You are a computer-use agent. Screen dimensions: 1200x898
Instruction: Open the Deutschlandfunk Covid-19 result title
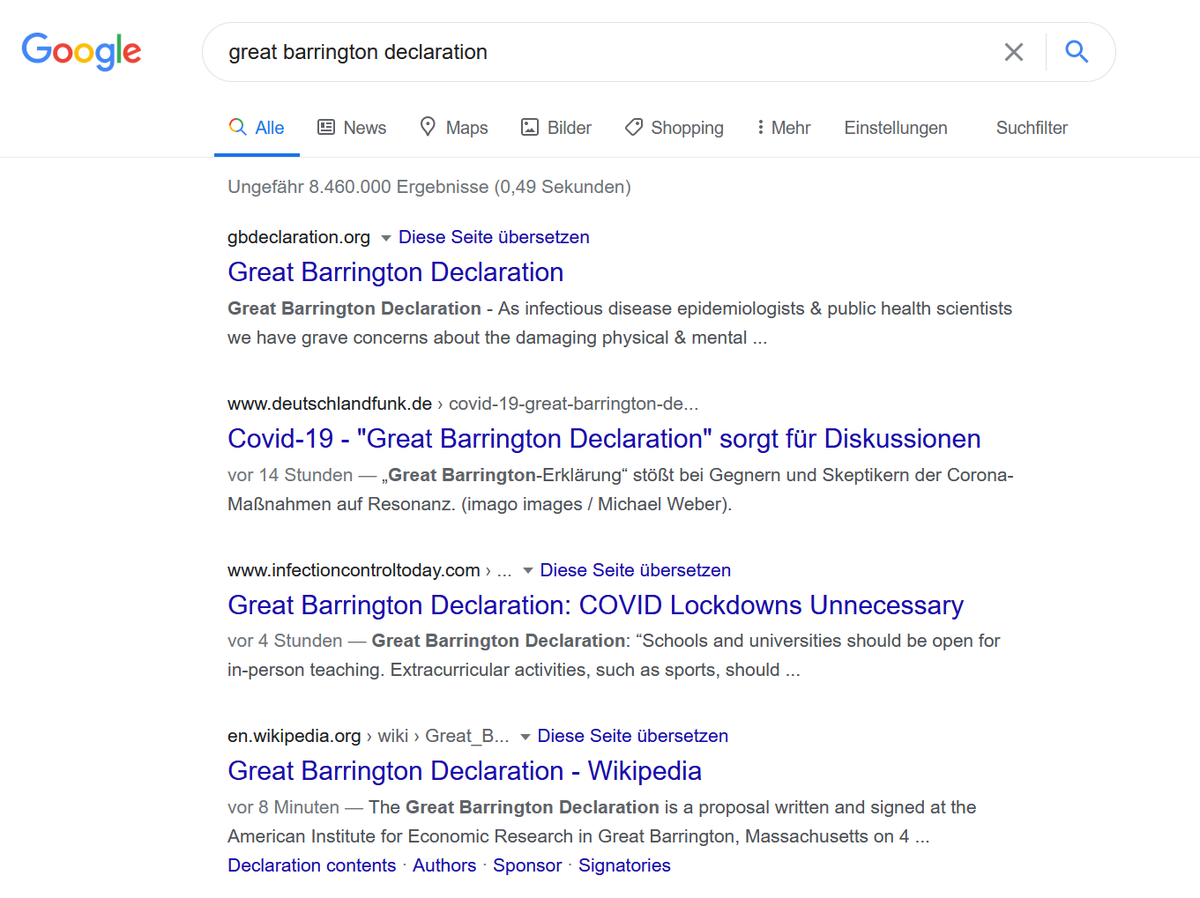[604, 438]
